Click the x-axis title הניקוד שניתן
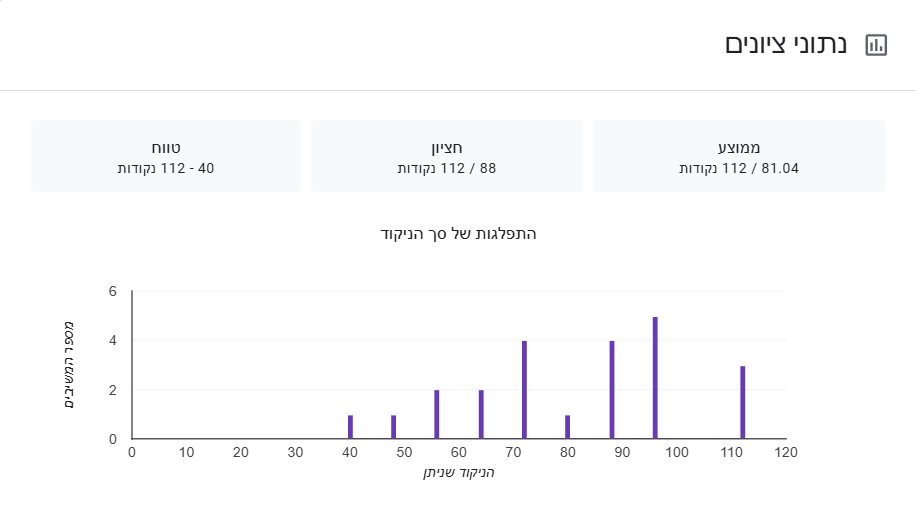The height and width of the screenshot is (508, 916). pyautogui.click(x=459, y=472)
